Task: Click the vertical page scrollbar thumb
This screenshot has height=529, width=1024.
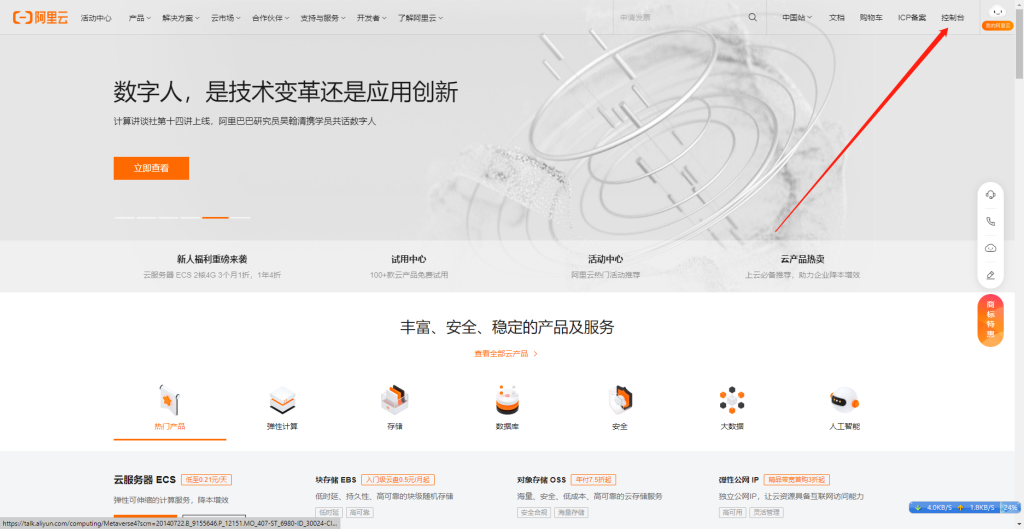Action: 1019,42
